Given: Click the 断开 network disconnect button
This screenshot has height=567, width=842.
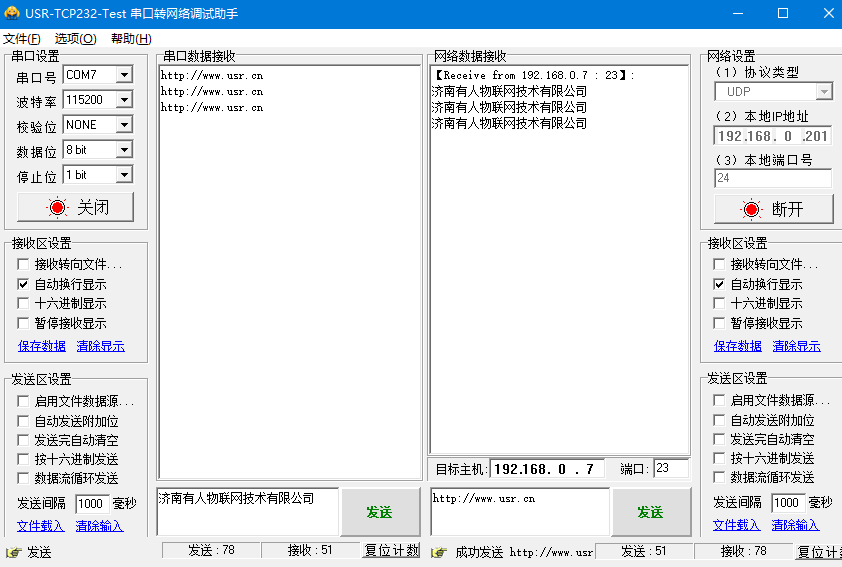Looking at the screenshot, I should click(773, 209).
